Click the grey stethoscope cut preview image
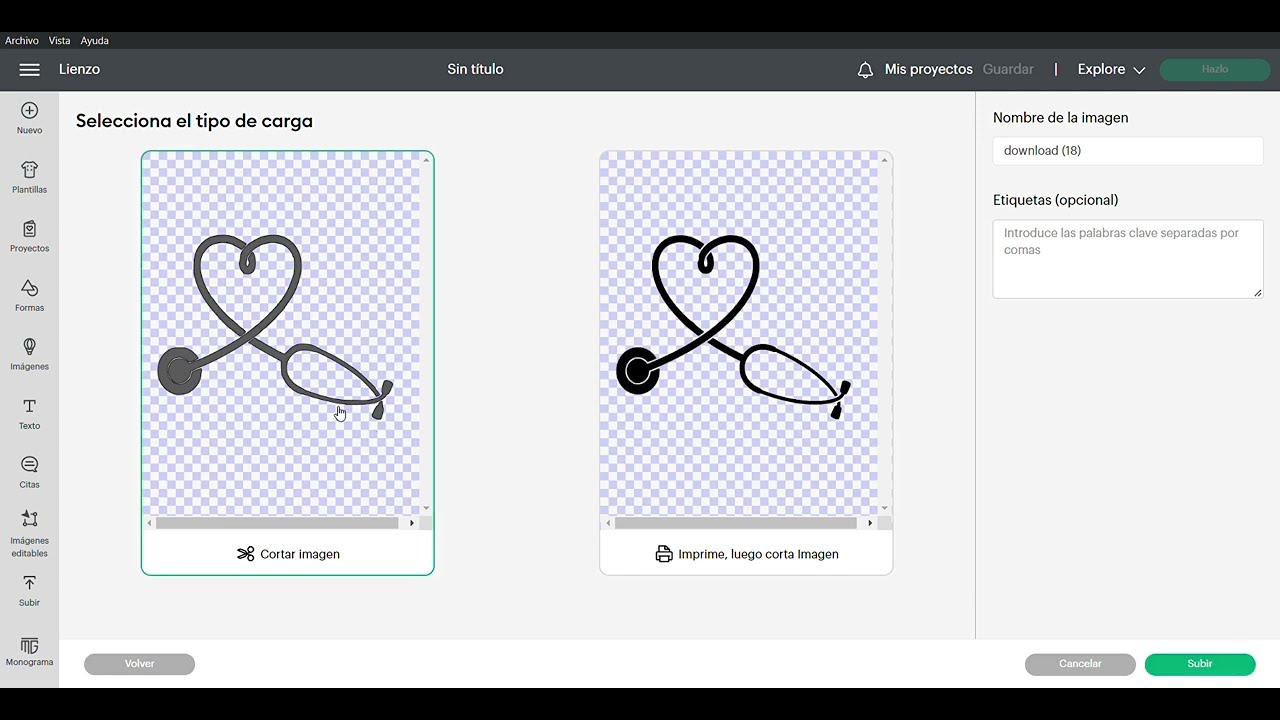Screen dimensions: 1280x720 [275, 328]
